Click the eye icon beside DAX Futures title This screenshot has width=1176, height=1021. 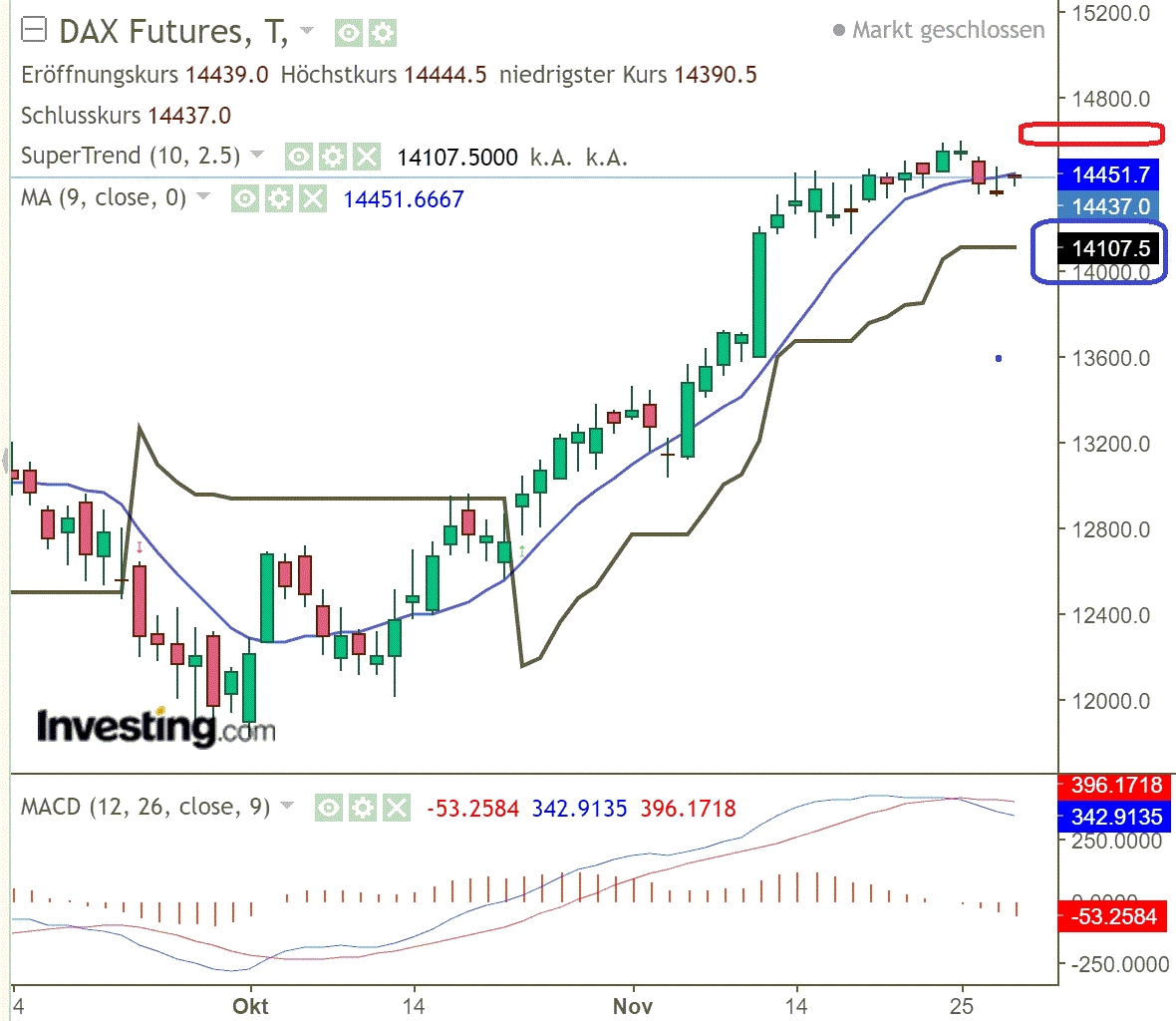pos(347,33)
